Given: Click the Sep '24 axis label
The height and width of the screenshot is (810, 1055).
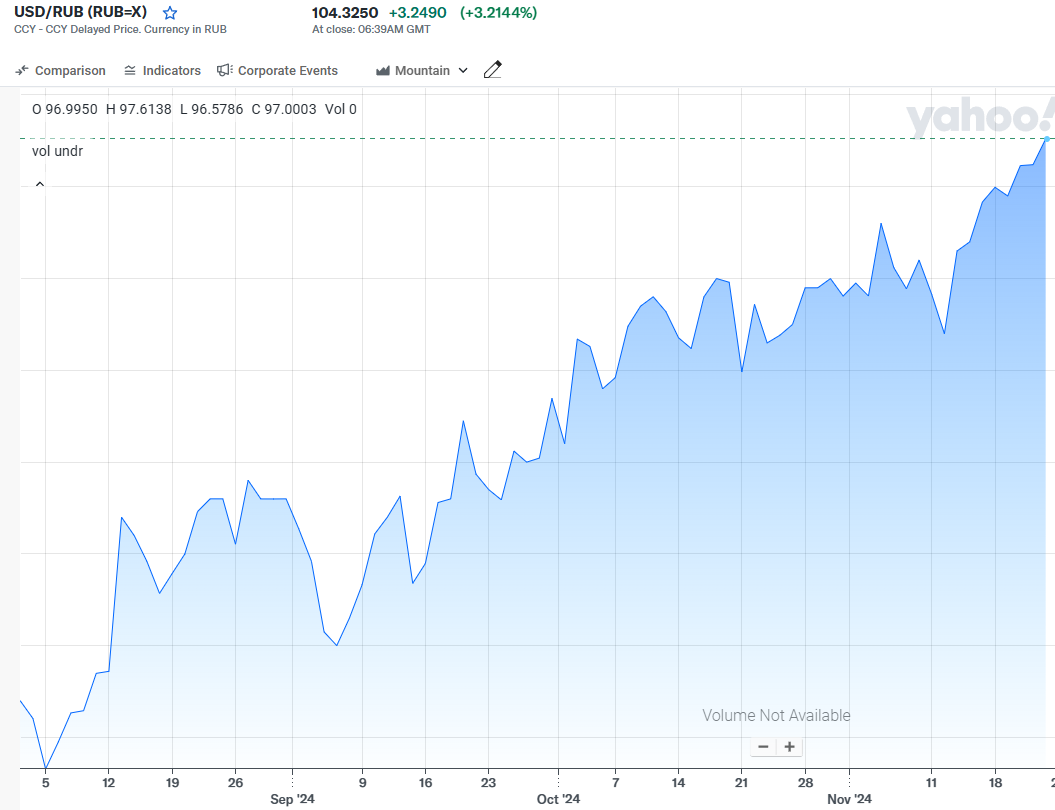Looking at the screenshot, I should tap(292, 799).
